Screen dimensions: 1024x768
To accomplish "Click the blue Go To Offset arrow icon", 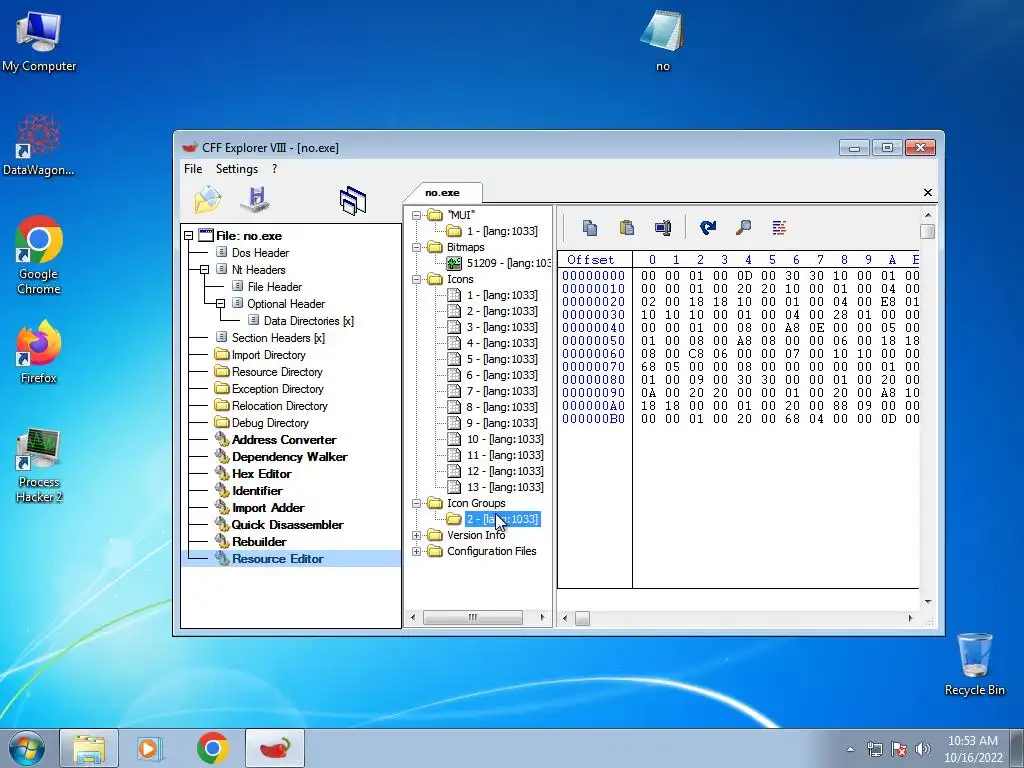I will click(707, 227).
